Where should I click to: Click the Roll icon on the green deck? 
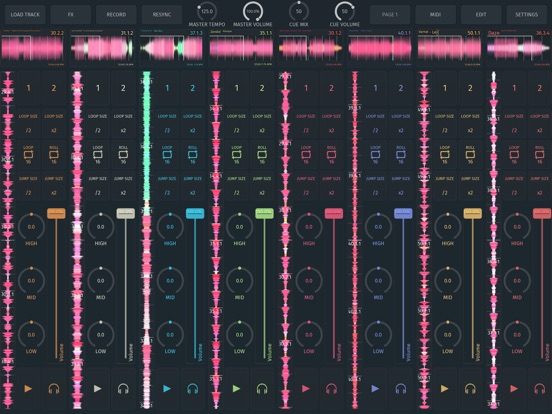(262, 155)
